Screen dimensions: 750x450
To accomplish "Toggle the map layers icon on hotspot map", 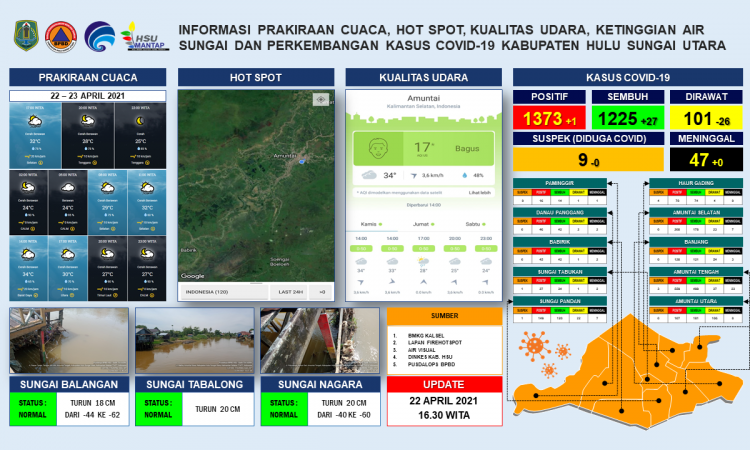I will (x=320, y=99).
